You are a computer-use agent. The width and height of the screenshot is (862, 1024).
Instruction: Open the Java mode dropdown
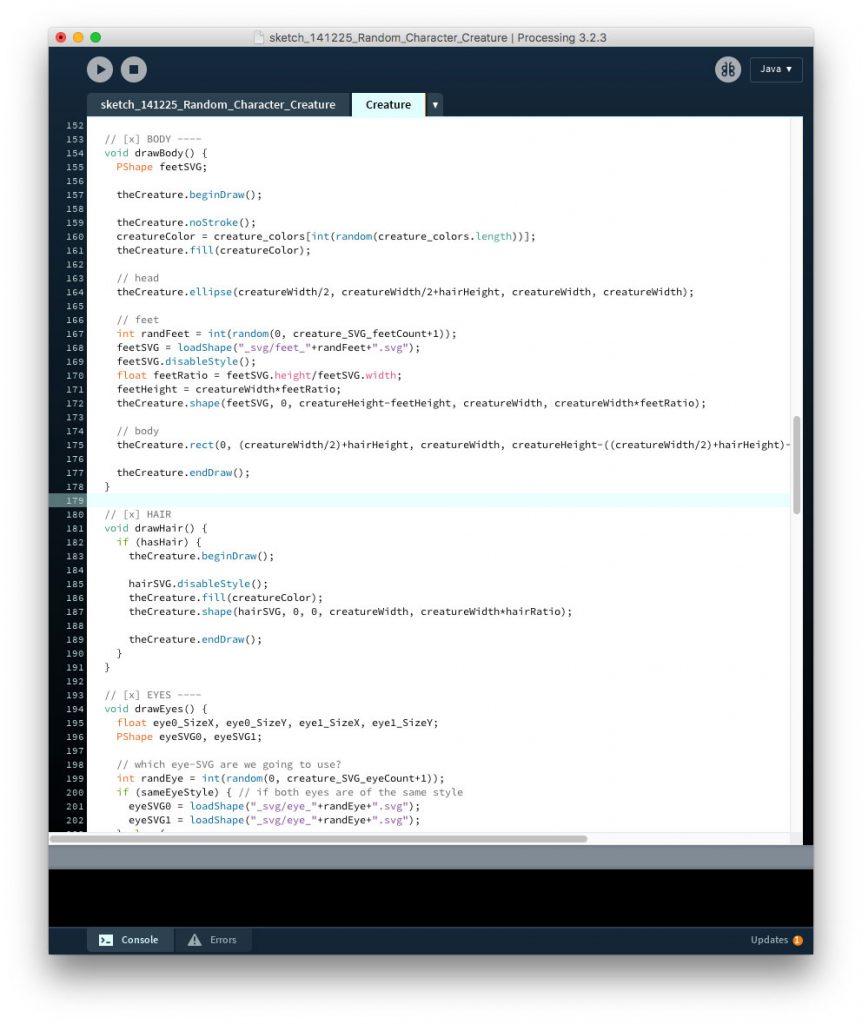pyautogui.click(x=775, y=69)
